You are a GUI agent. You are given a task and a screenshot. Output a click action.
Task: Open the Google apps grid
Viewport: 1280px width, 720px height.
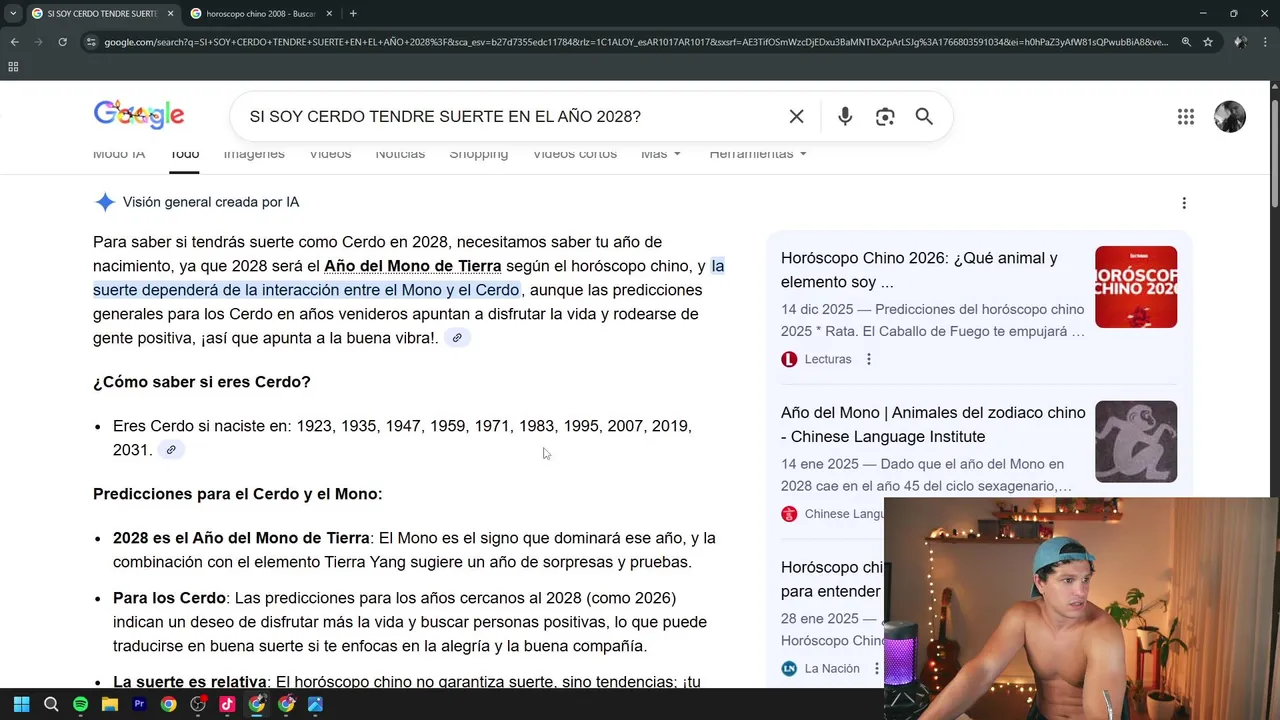[x=1186, y=117]
